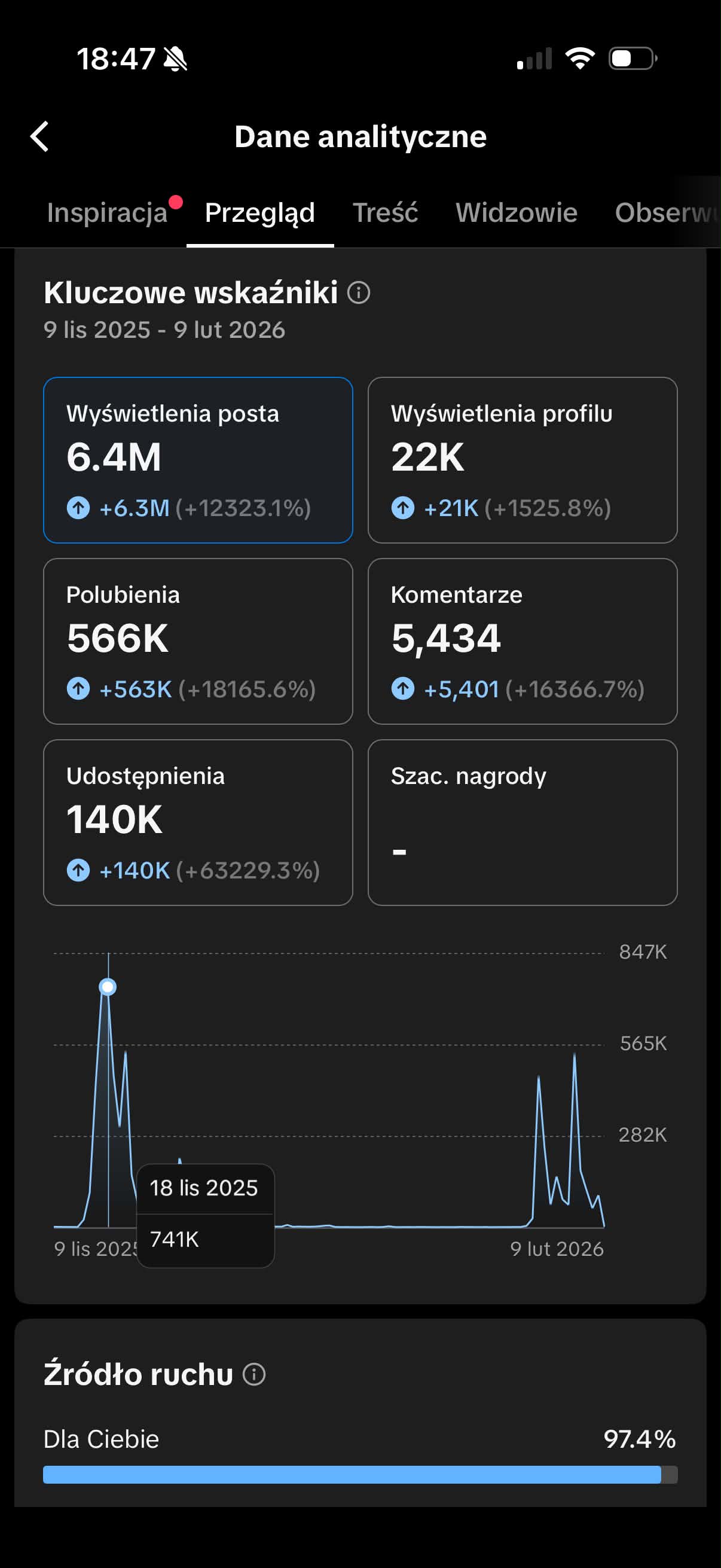Screen dimensions: 721x1568
Task: Switch to the Widzowie tab
Action: pyautogui.click(x=517, y=213)
